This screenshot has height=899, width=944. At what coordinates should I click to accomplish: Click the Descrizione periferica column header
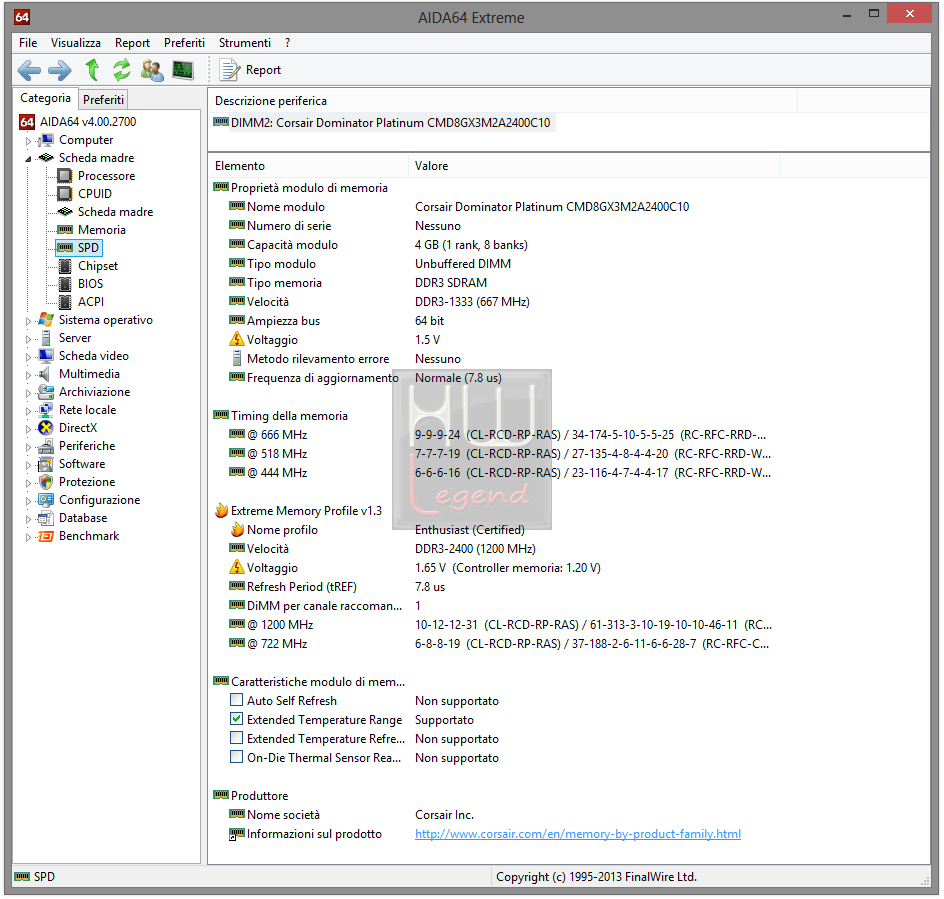503,101
